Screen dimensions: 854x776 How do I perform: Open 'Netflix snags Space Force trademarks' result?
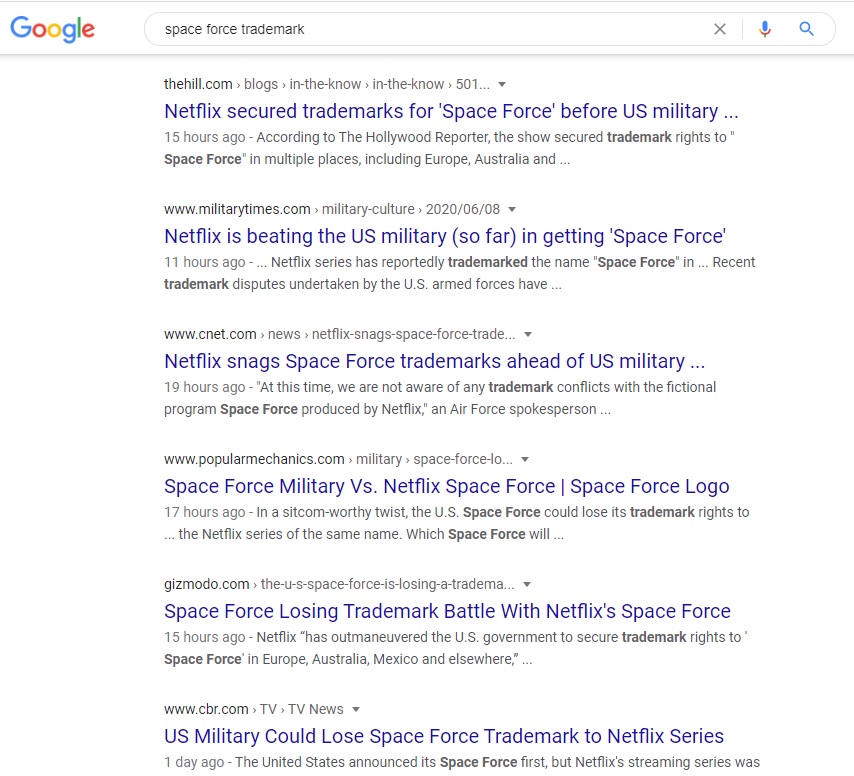[435, 361]
